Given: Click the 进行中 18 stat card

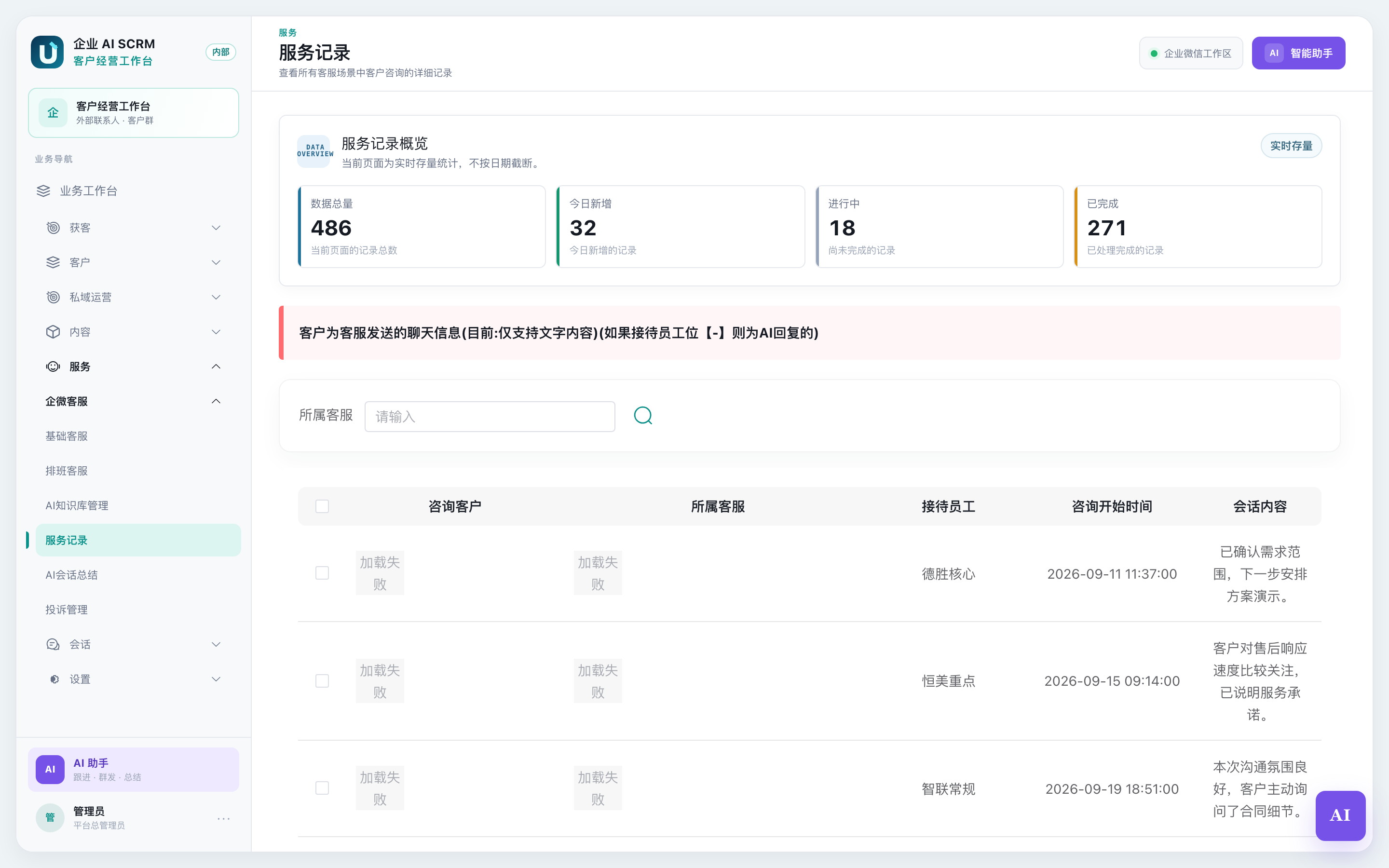Looking at the screenshot, I should (x=939, y=226).
